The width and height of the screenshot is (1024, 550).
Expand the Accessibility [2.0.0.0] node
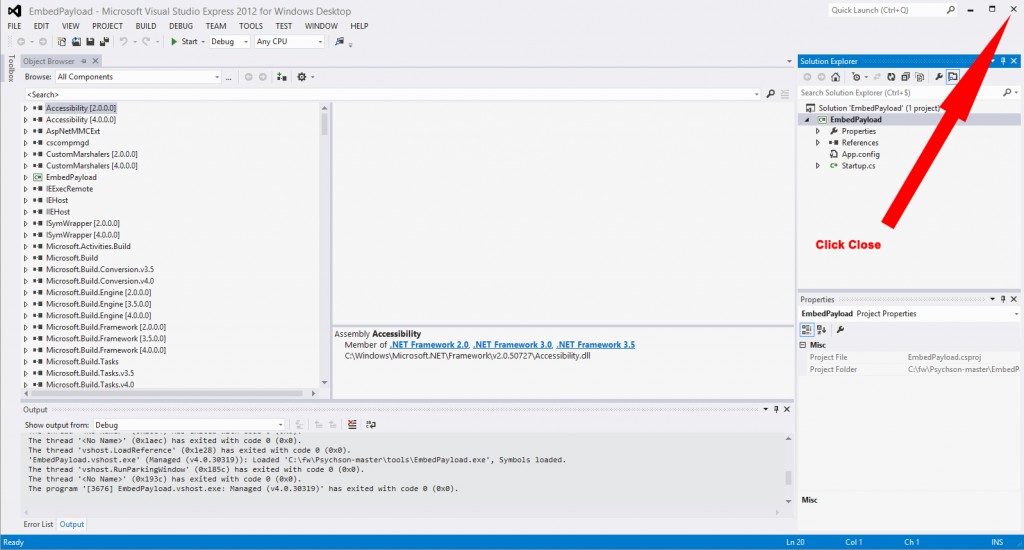point(26,108)
